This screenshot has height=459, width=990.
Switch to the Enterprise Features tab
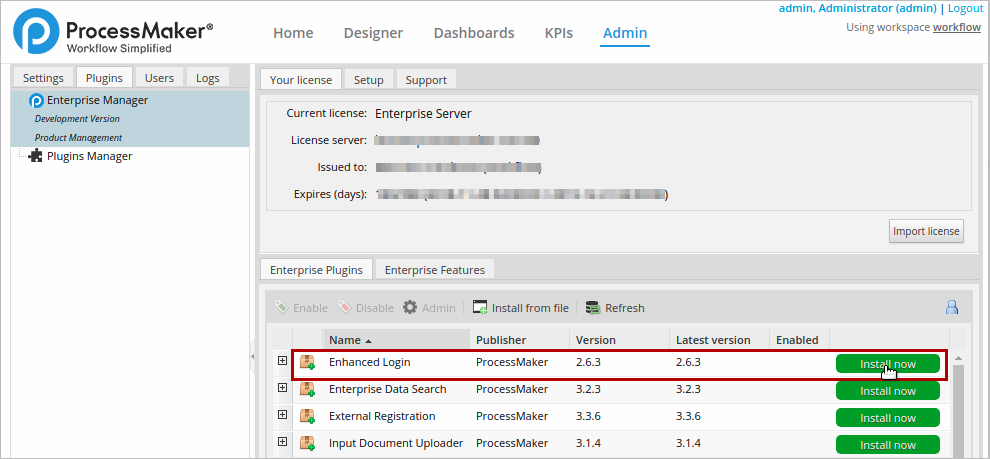[434, 270]
